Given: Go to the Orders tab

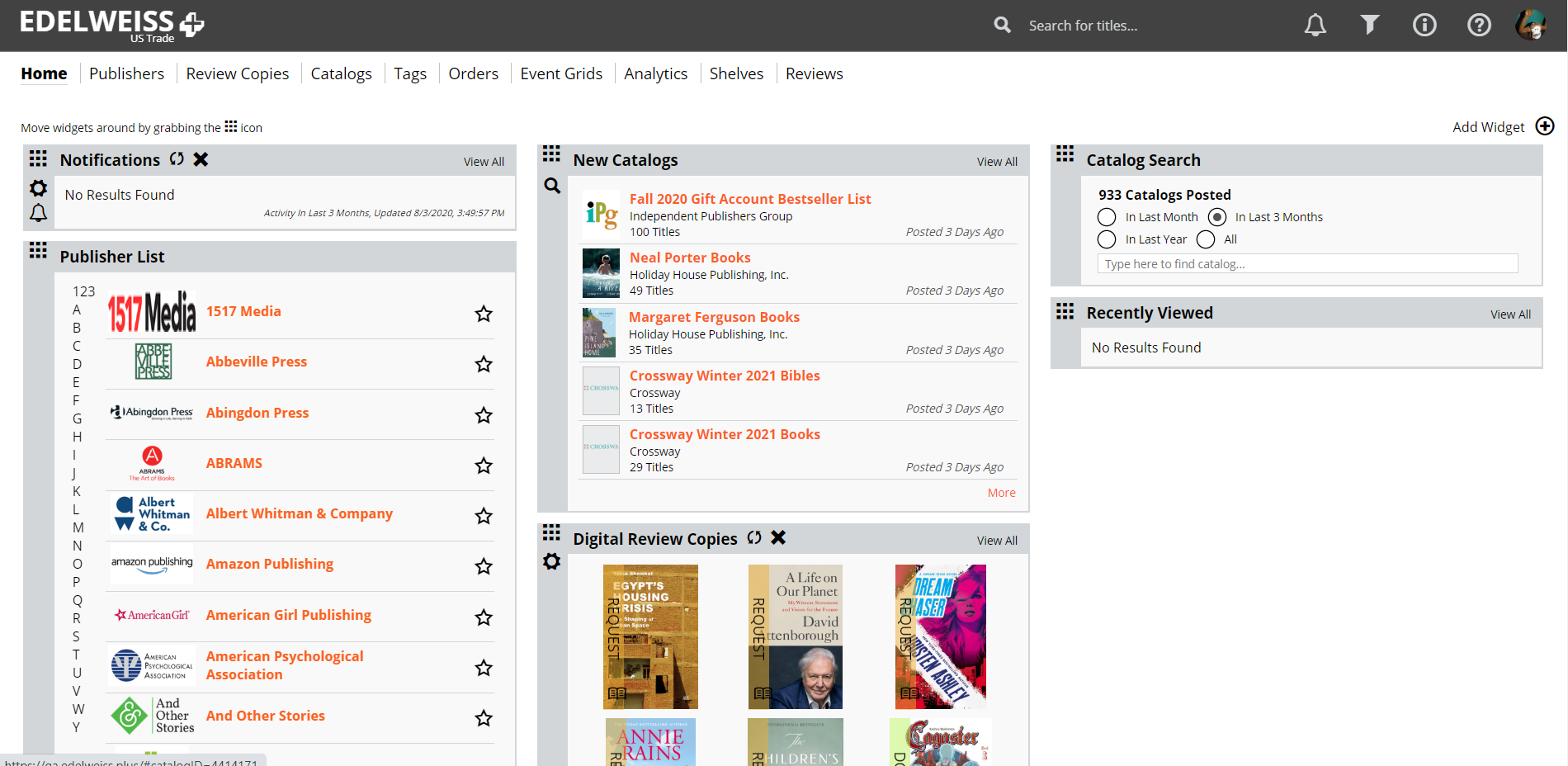Looking at the screenshot, I should (474, 73).
